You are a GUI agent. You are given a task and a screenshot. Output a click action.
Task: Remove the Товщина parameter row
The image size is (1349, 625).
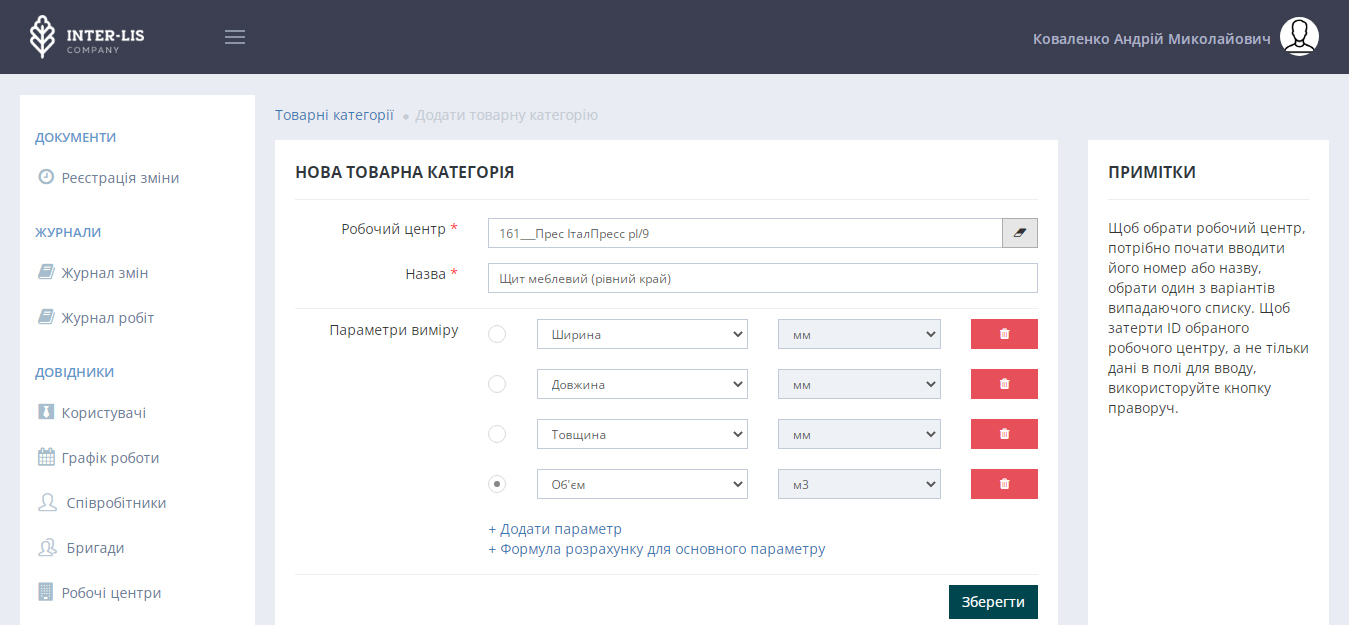pyautogui.click(x=1004, y=434)
